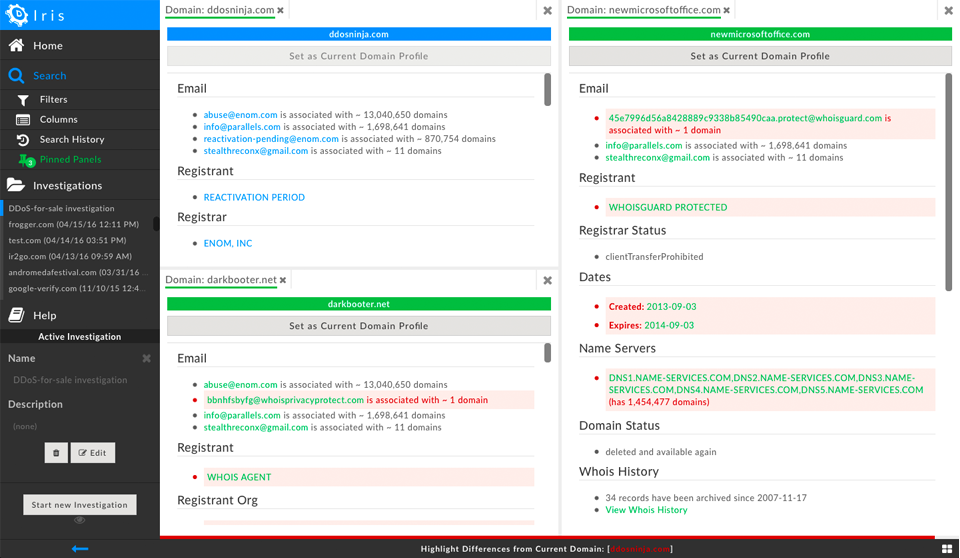Close the darkbooter.net tab via its x
The height and width of the screenshot is (558, 960).
[283, 280]
